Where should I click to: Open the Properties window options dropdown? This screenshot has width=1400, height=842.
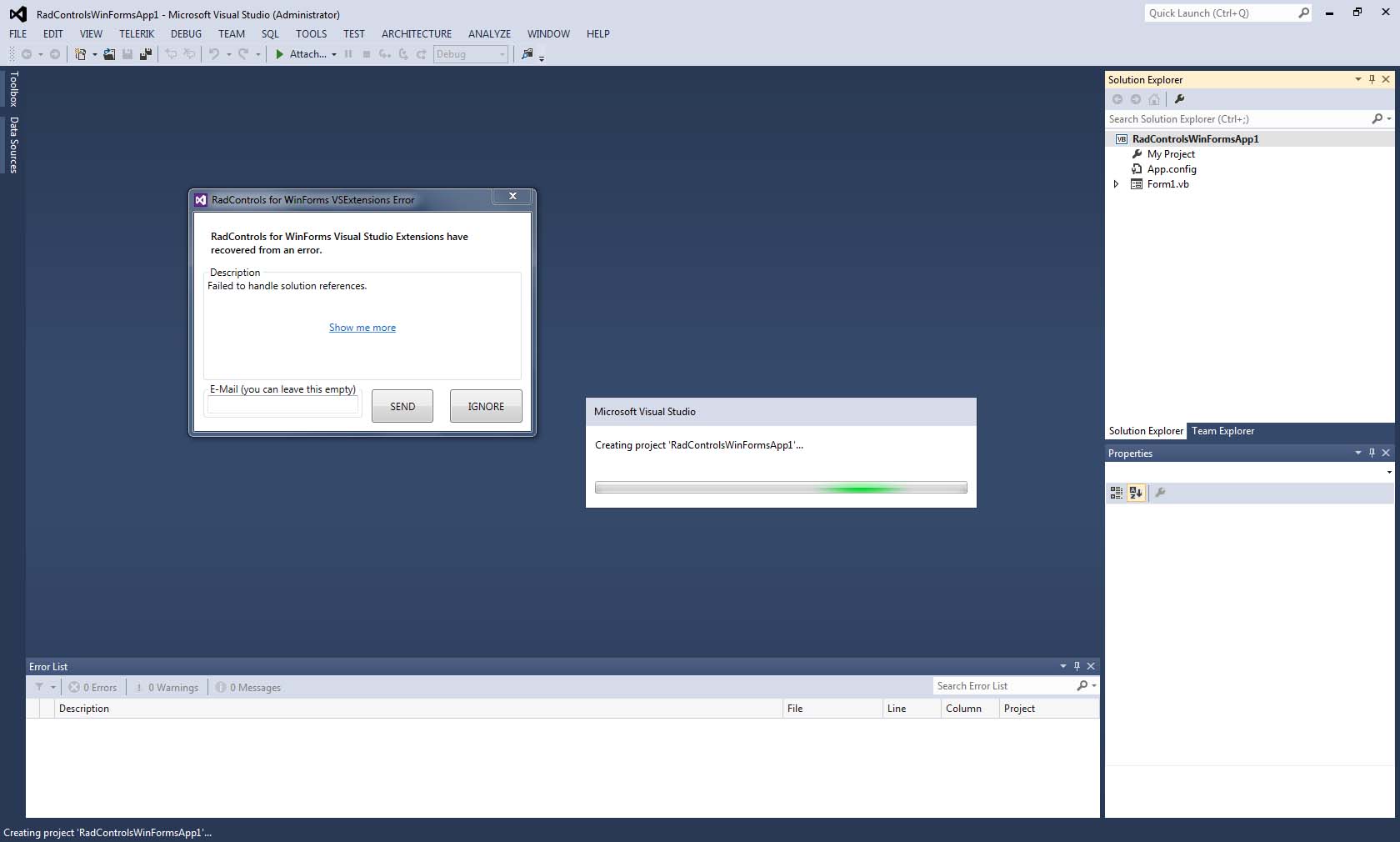pos(1358,453)
